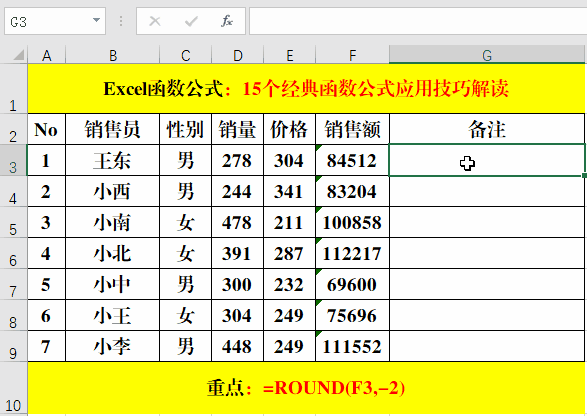The width and height of the screenshot is (587, 416).
Task: Click the price cell 232
Action: (x=290, y=285)
